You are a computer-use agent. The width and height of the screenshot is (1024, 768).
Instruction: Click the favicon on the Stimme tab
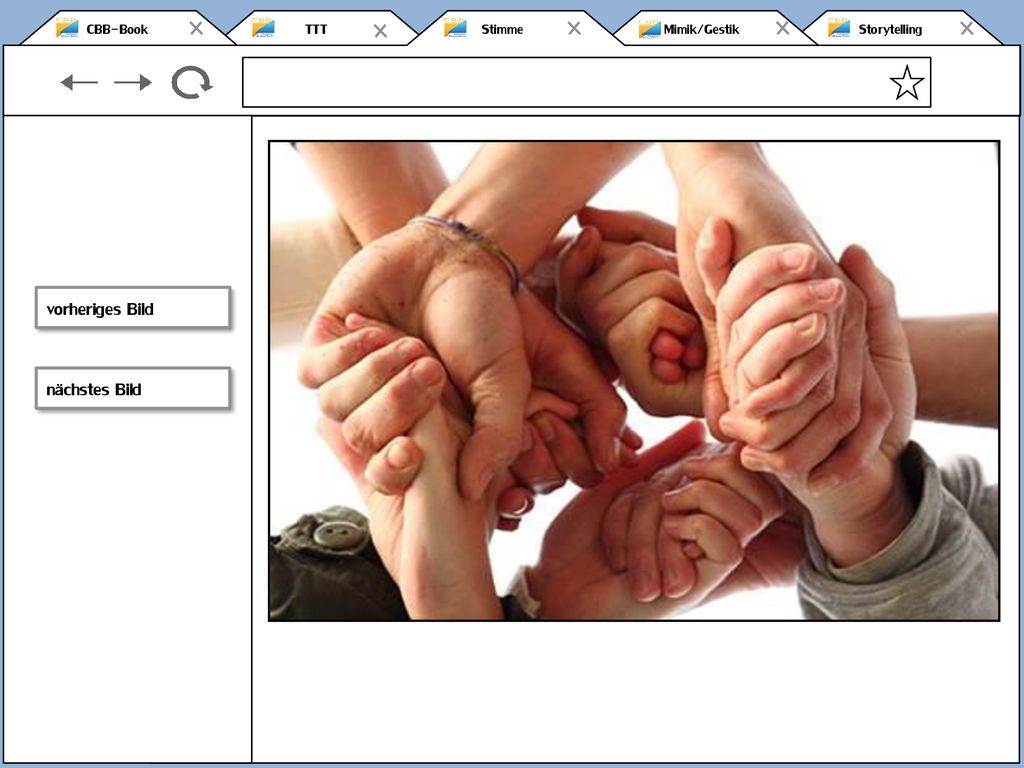(455, 28)
